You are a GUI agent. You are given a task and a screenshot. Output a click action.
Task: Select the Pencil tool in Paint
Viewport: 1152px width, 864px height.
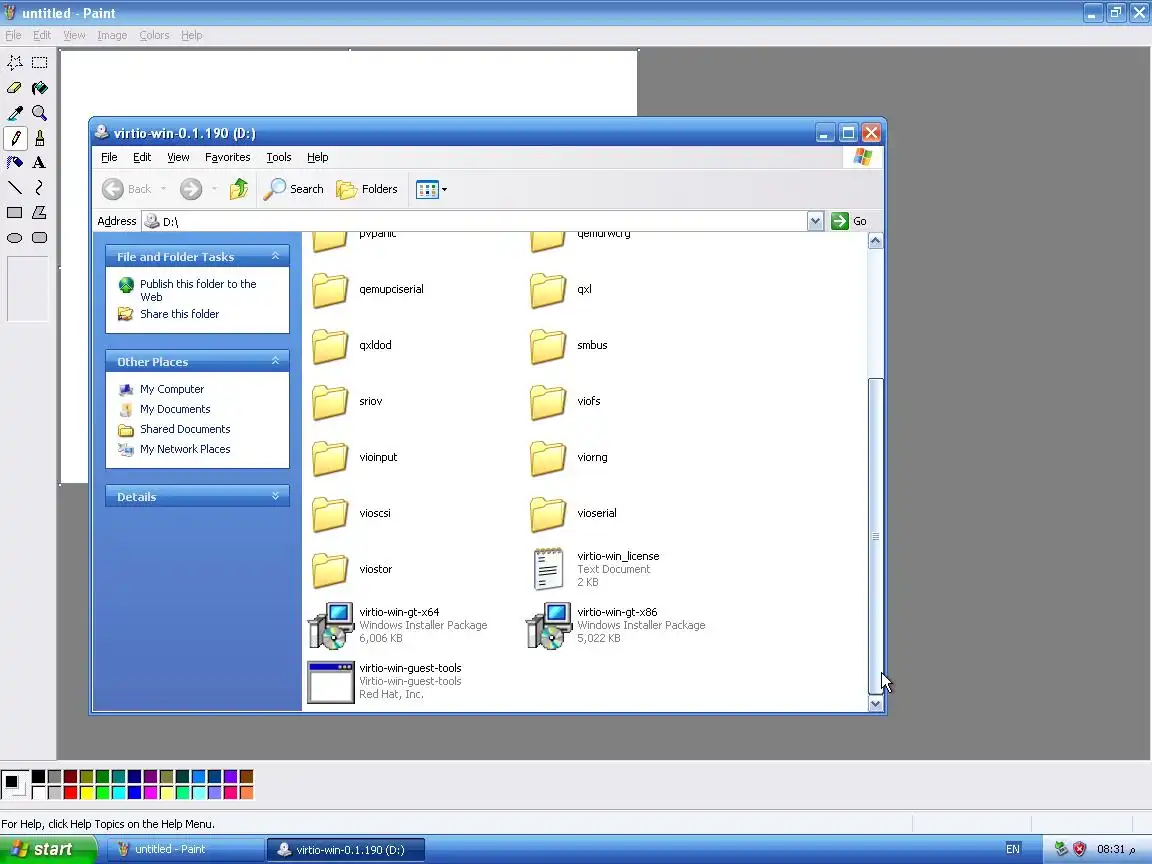(15, 138)
